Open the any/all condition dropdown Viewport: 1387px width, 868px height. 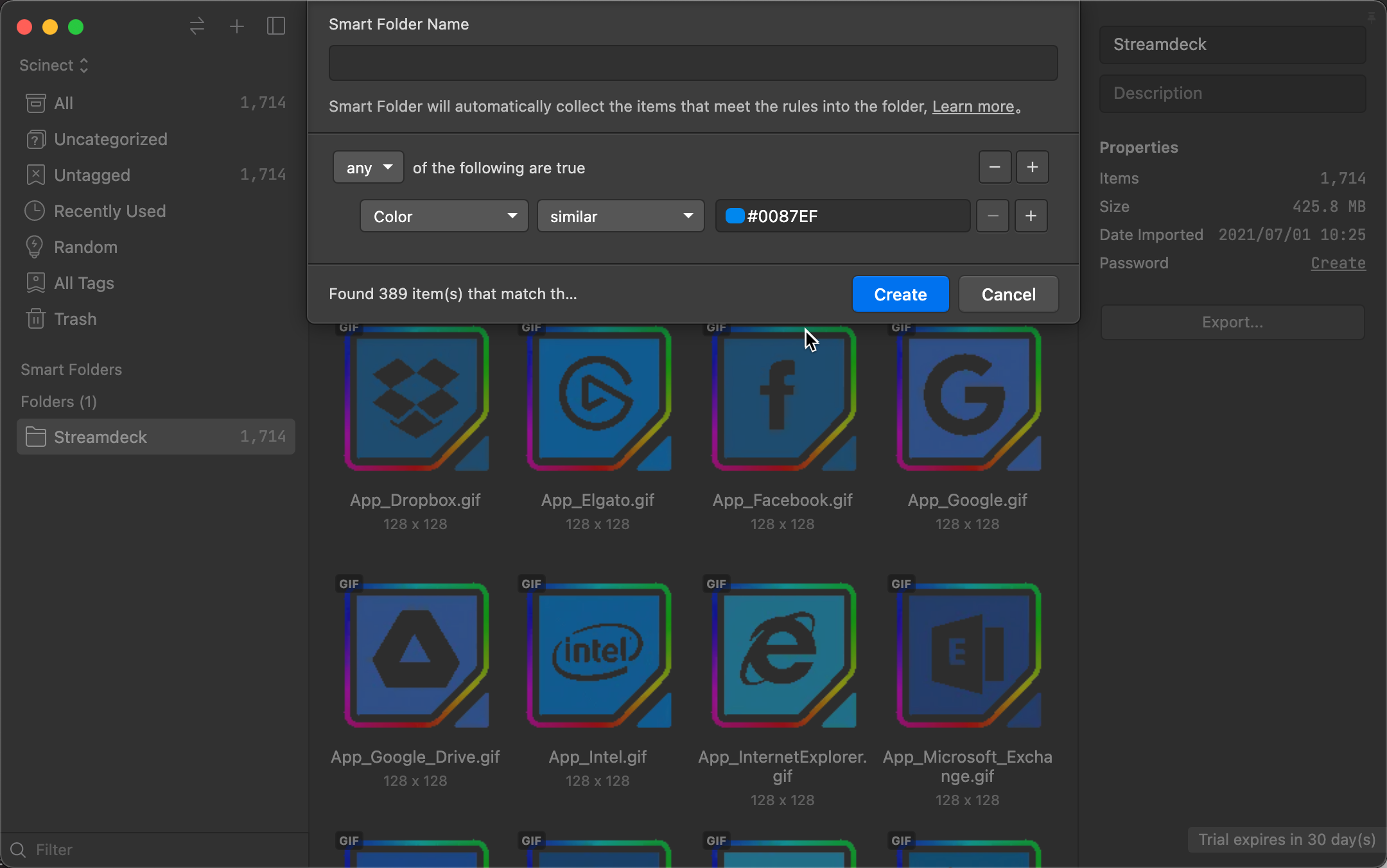tap(369, 168)
